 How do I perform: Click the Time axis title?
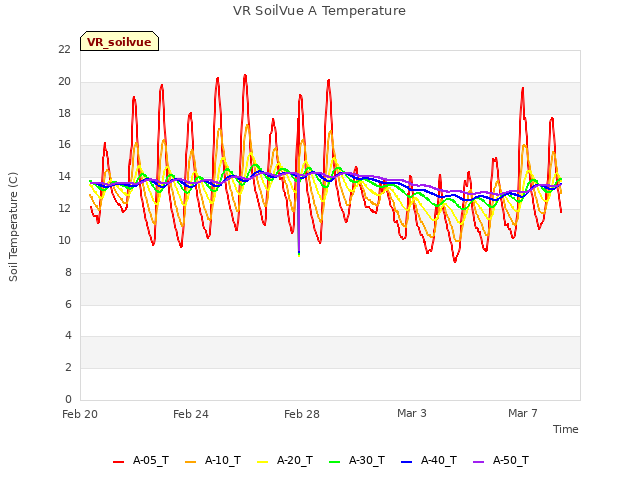click(566, 429)
